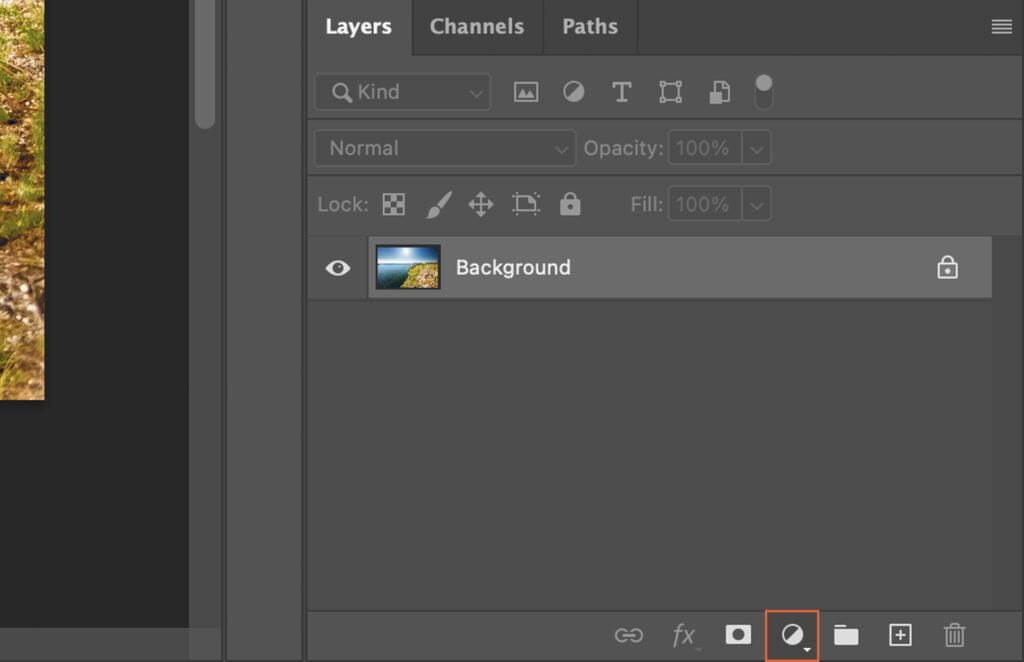Viewport: 1024px width, 662px height.
Task: Unlock the Background layer via its lock badge
Action: 946,267
